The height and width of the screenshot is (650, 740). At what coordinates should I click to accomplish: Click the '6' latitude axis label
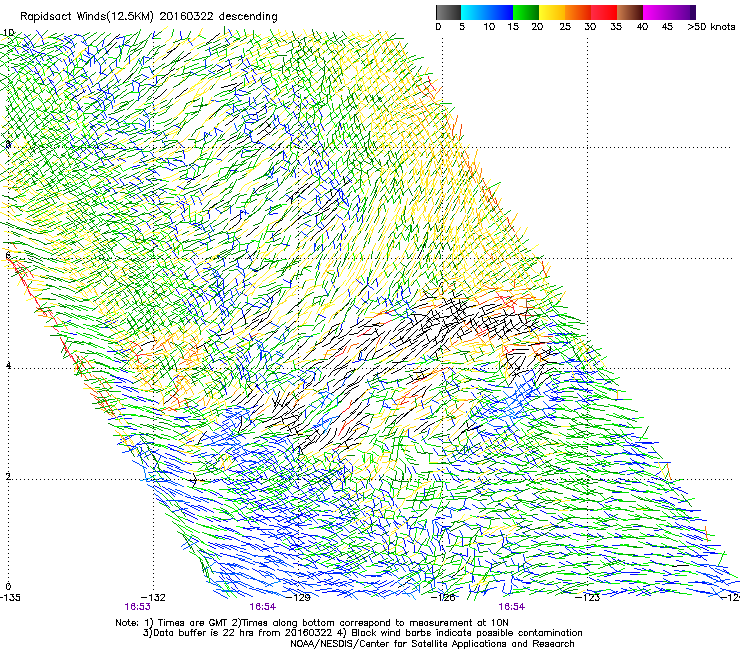[x=8, y=255]
